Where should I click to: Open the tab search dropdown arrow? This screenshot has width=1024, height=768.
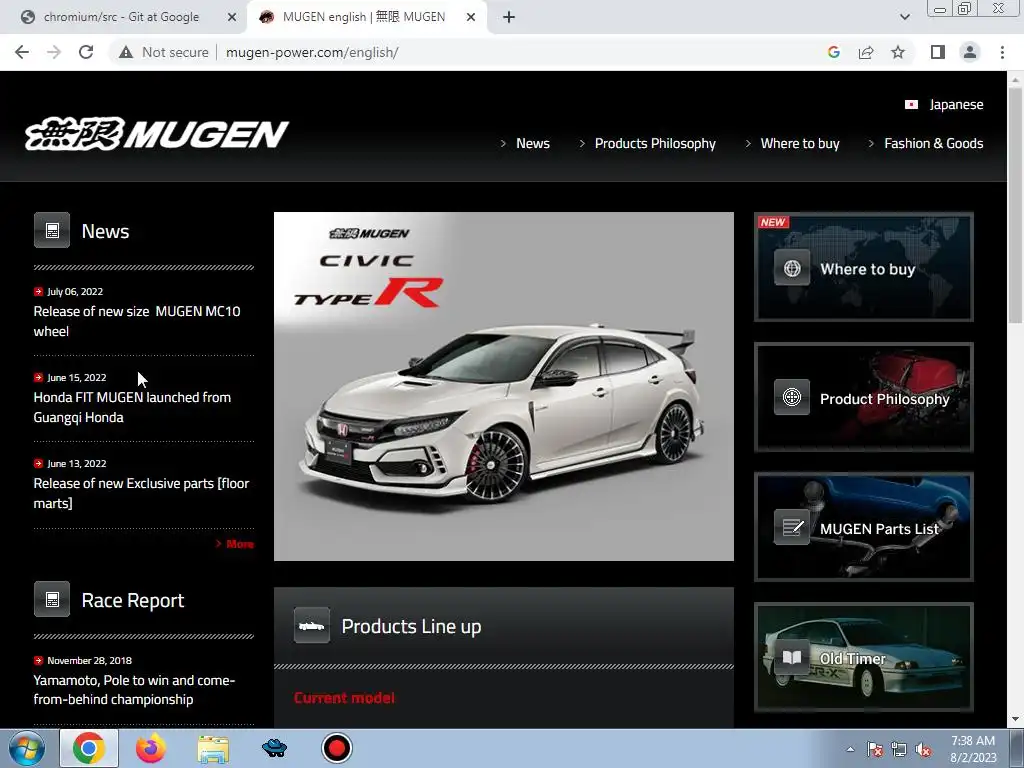[x=904, y=17]
